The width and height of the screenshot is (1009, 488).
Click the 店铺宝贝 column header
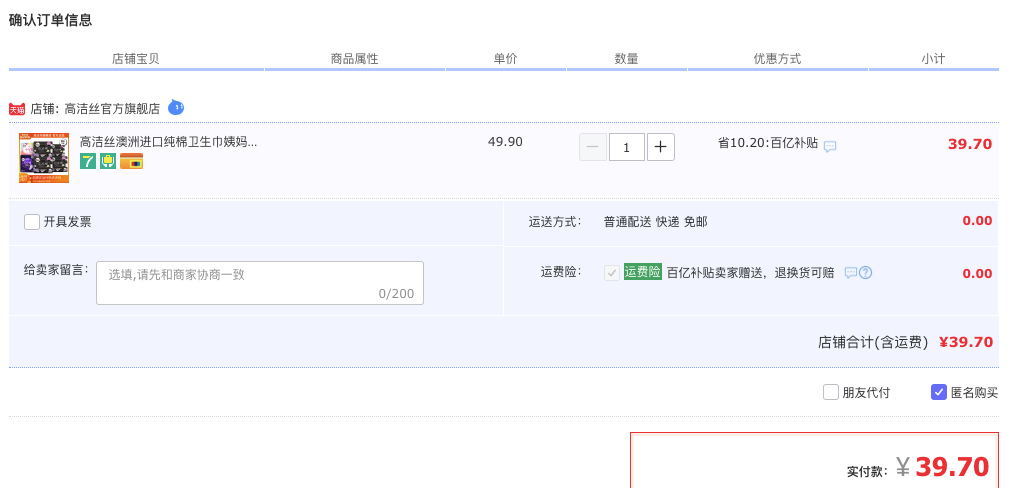136,59
